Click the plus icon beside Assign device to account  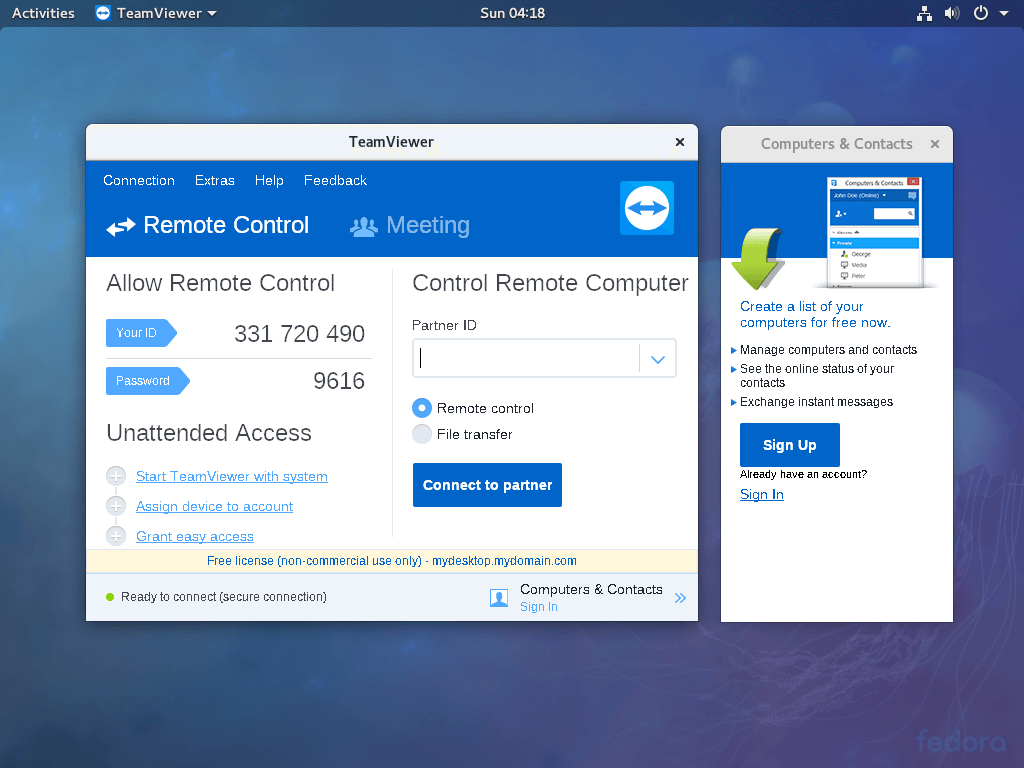pos(116,506)
